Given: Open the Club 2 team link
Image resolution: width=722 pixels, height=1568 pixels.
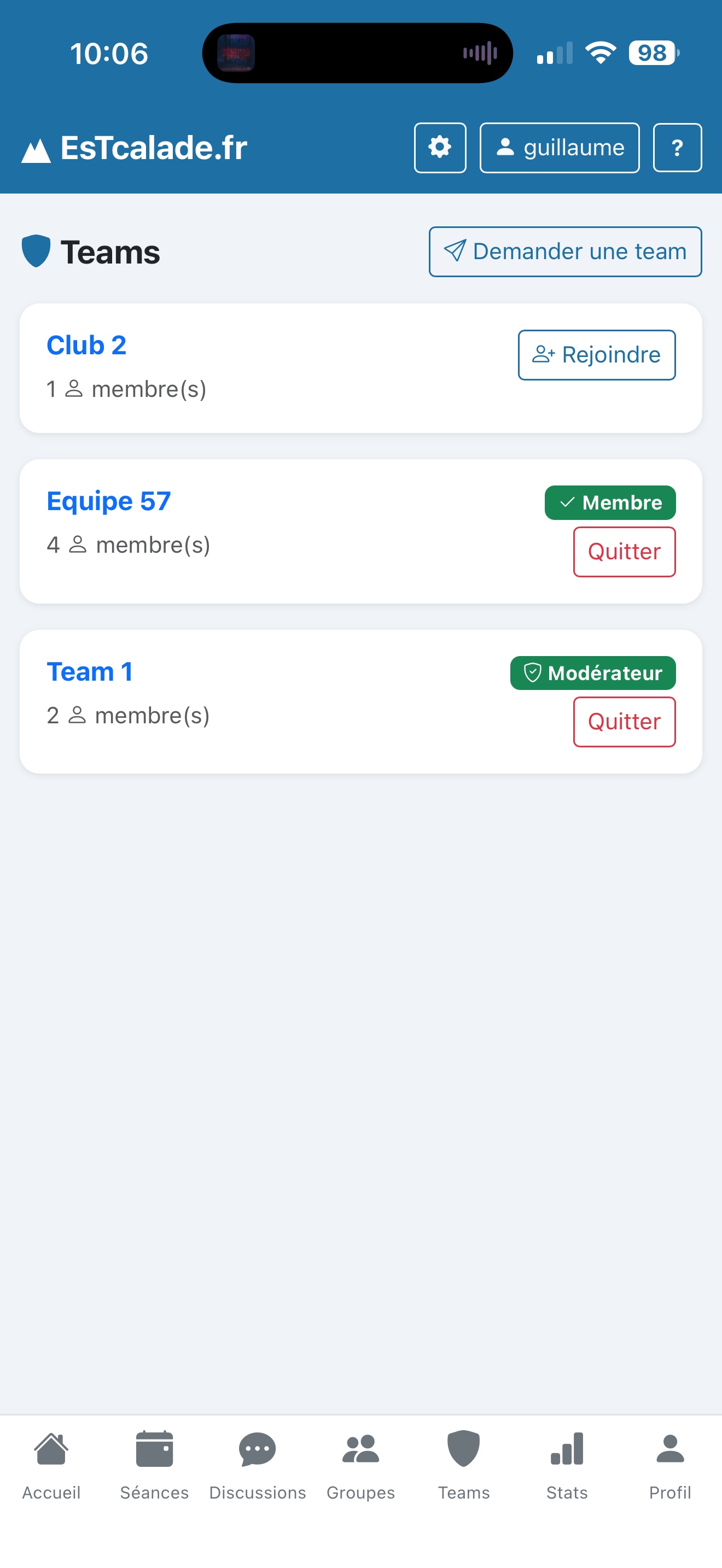Looking at the screenshot, I should (x=86, y=345).
